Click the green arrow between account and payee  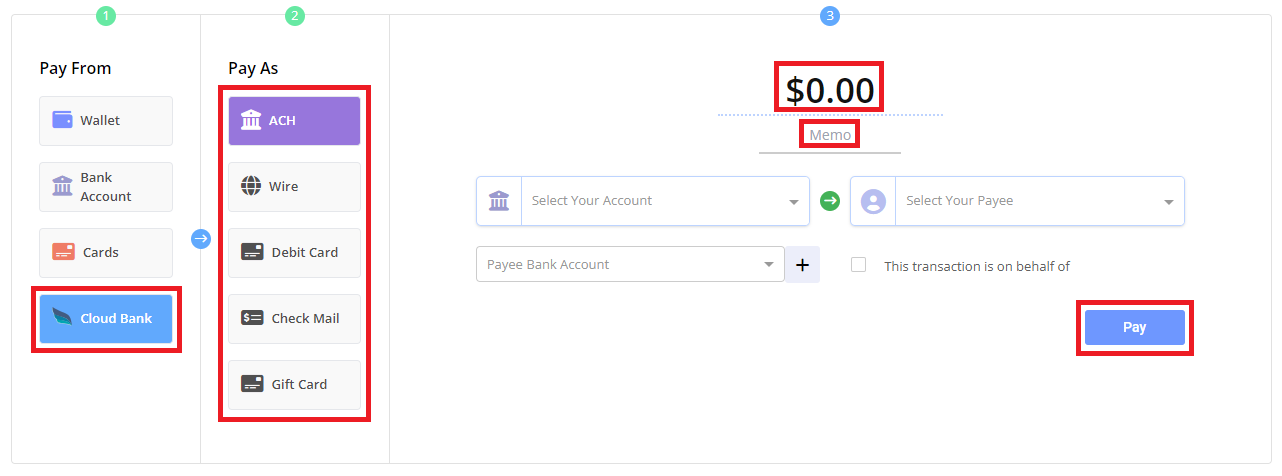[830, 201]
